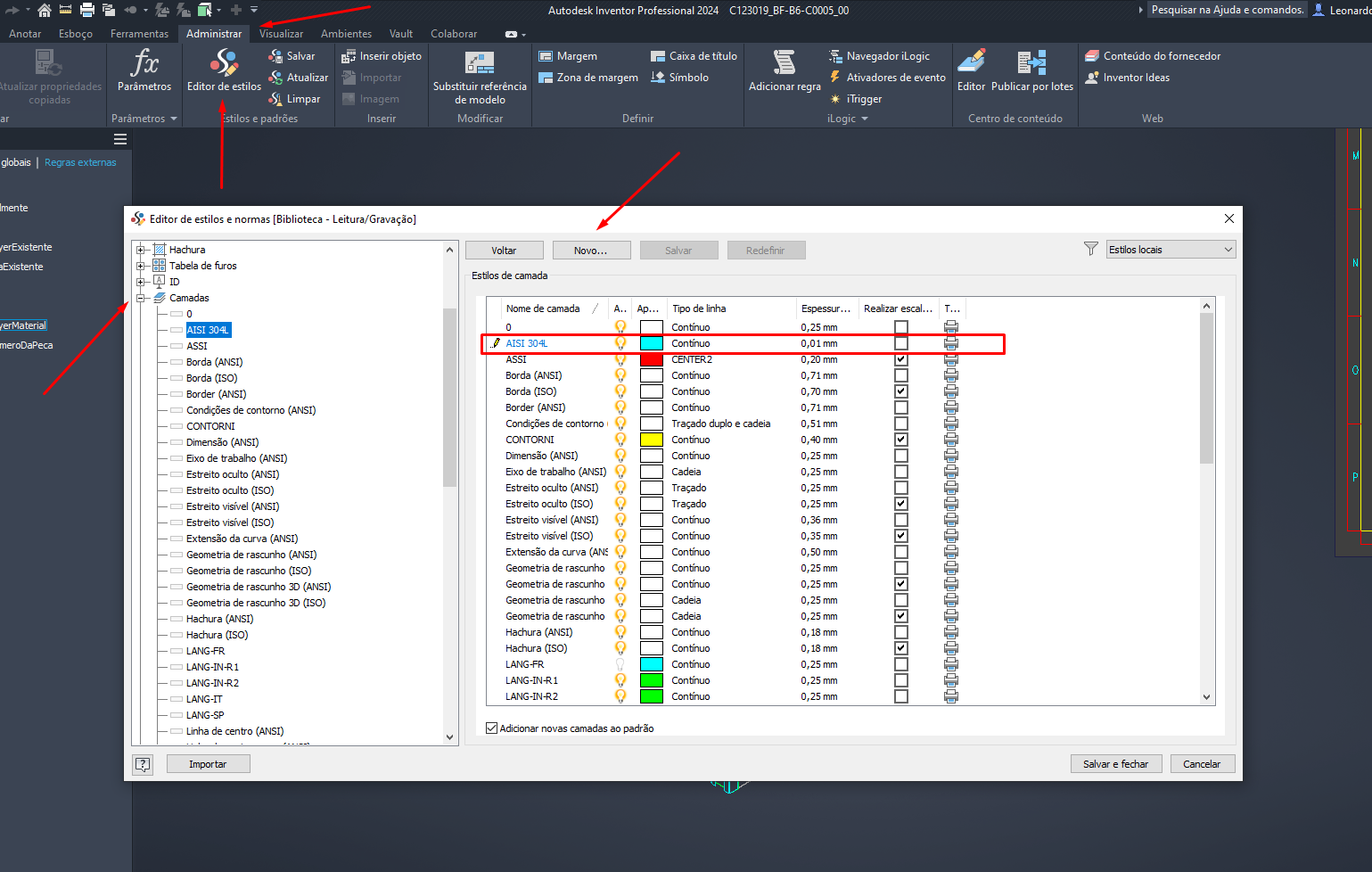Open the Estilos locais dropdown
The height and width of the screenshot is (872, 1372).
(x=1171, y=250)
